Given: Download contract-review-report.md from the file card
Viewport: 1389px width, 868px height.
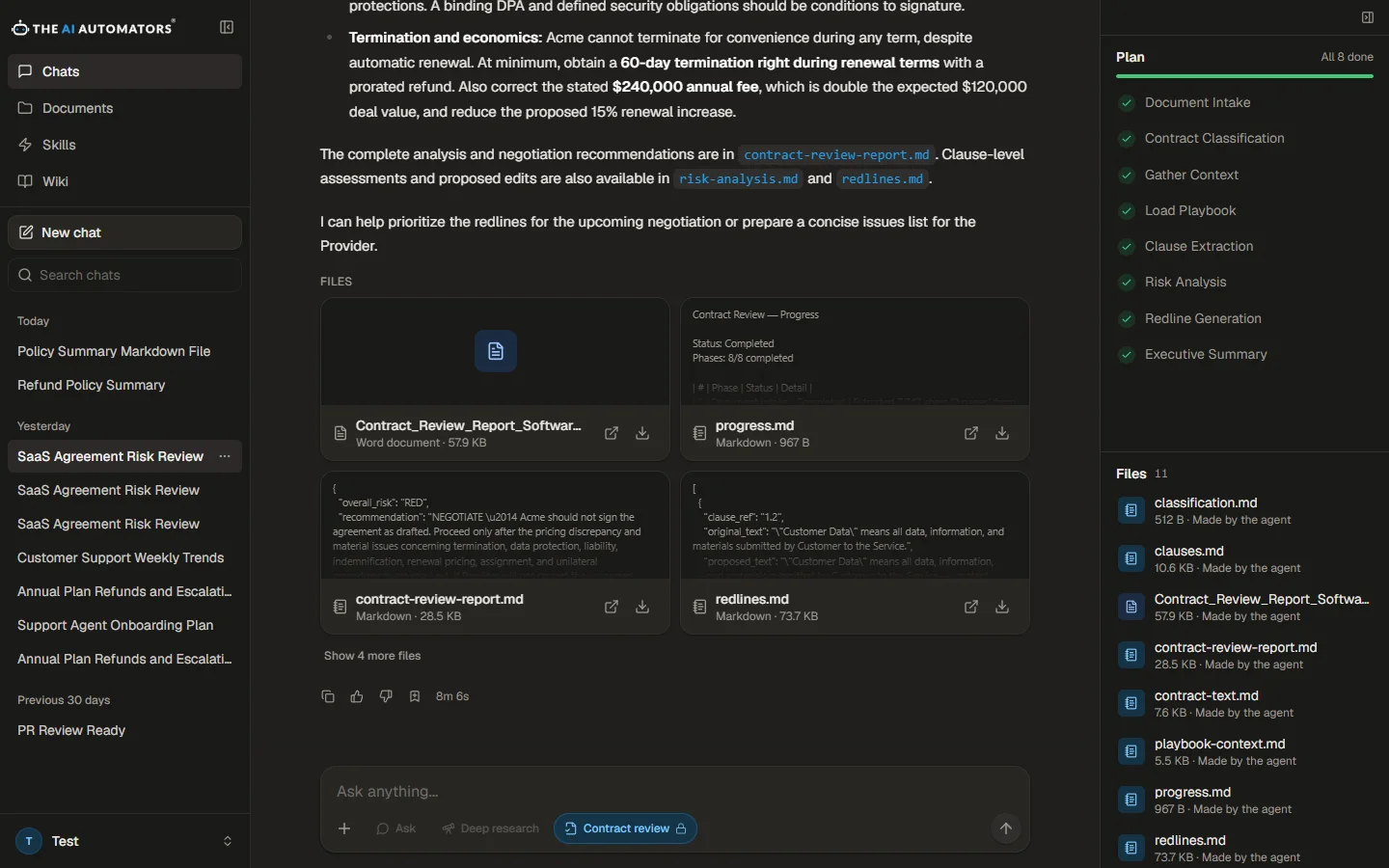Looking at the screenshot, I should [642, 608].
